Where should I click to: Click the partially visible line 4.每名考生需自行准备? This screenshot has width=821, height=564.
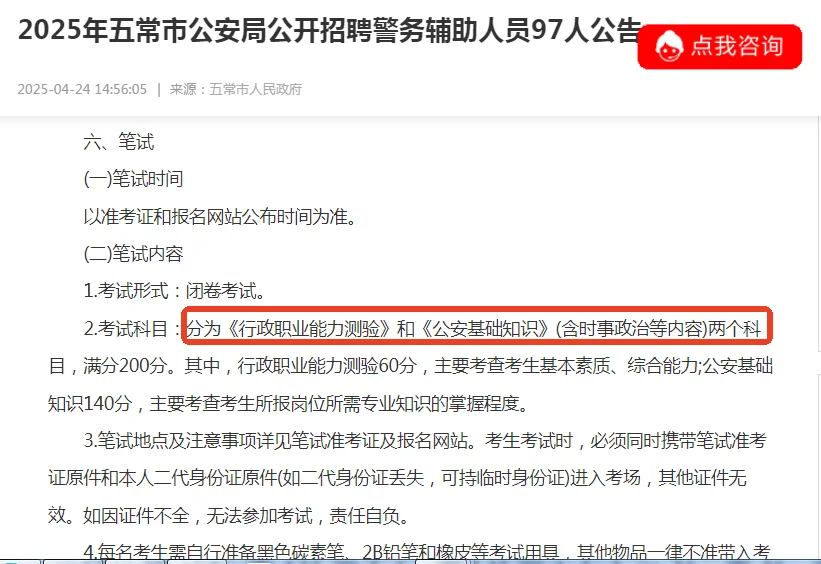pos(427,551)
